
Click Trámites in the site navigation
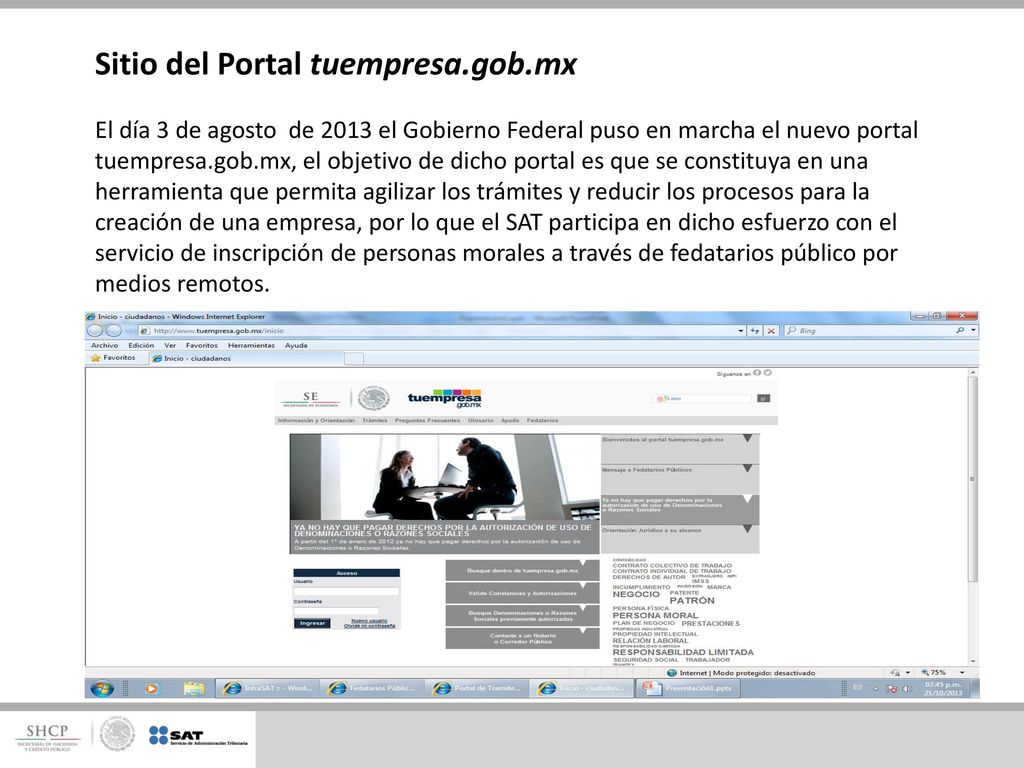coord(375,420)
